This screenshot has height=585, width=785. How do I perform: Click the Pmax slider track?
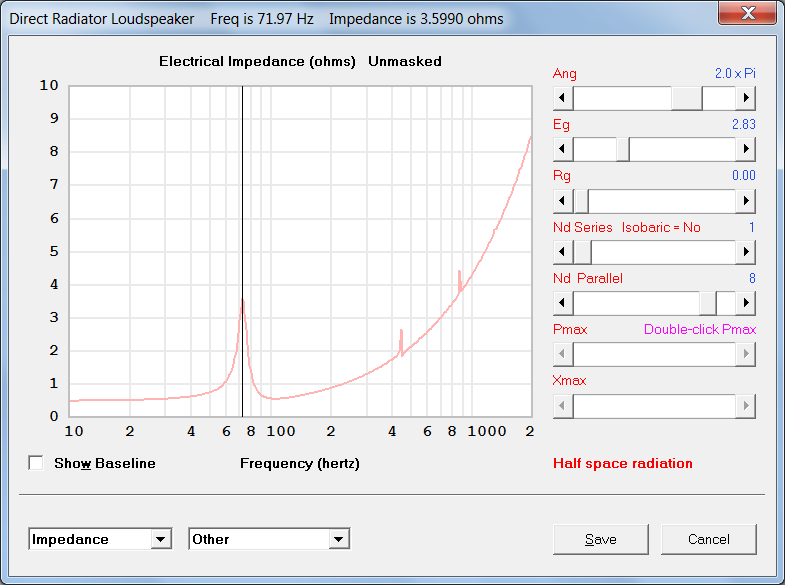pyautogui.click(x=654, y=354)
